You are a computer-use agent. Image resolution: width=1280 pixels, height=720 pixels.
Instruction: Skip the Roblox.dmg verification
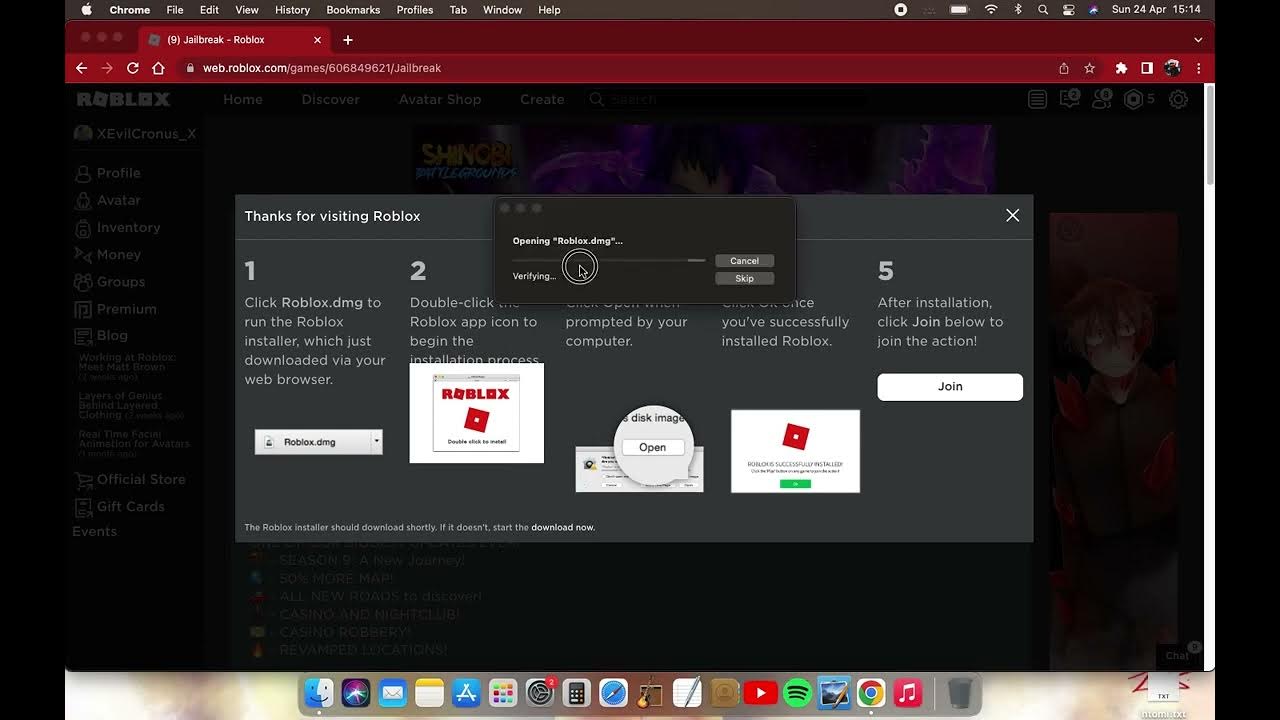pyautogui.click(x=744, y=279)
